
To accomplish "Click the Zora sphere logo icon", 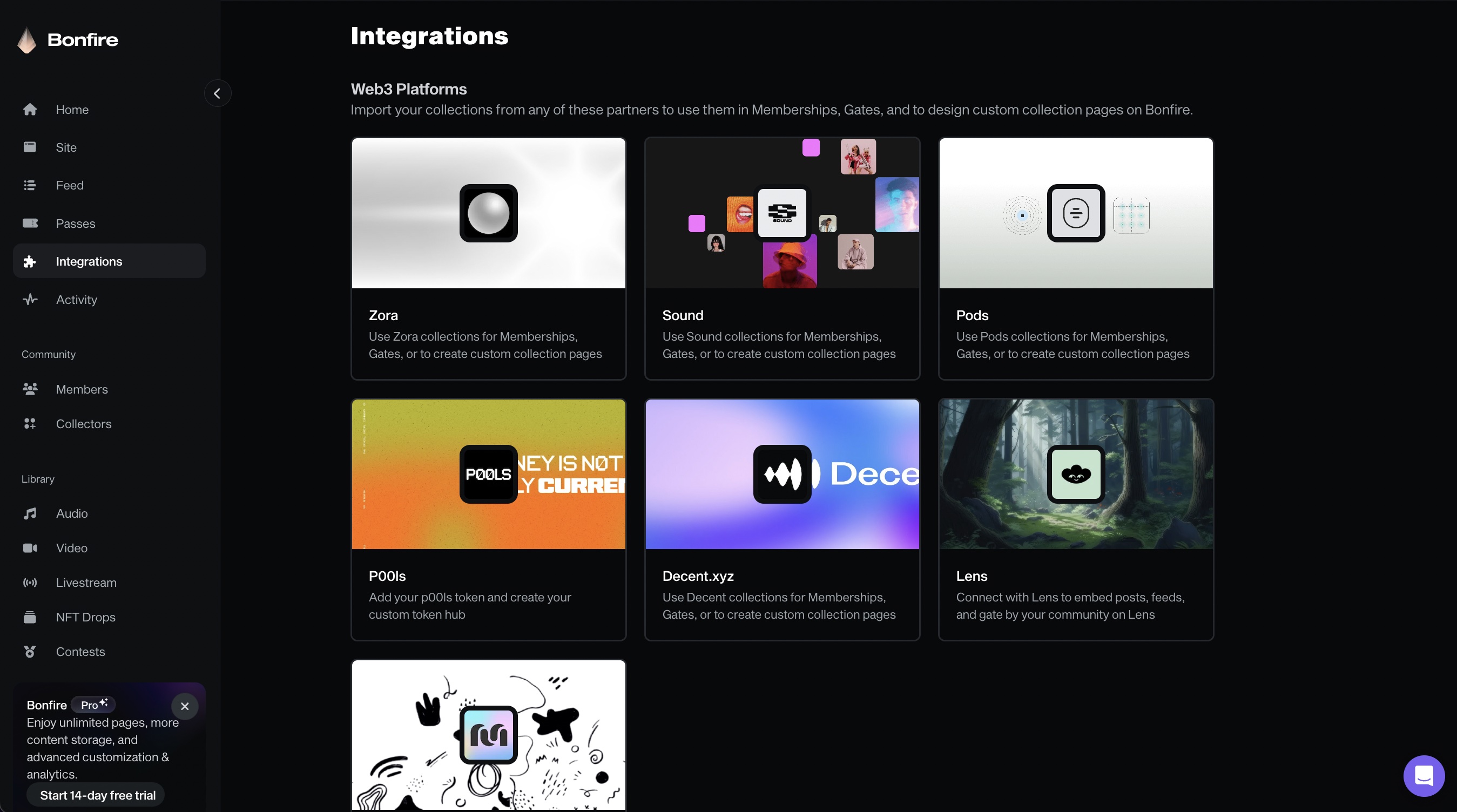I will click(488, 213).
